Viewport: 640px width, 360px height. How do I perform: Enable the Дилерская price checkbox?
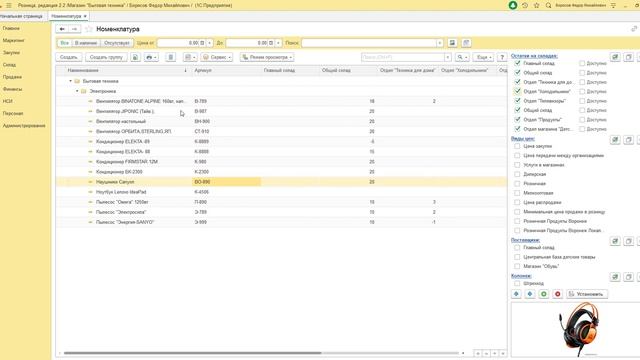pyautogui.click(x=517, y=174)
